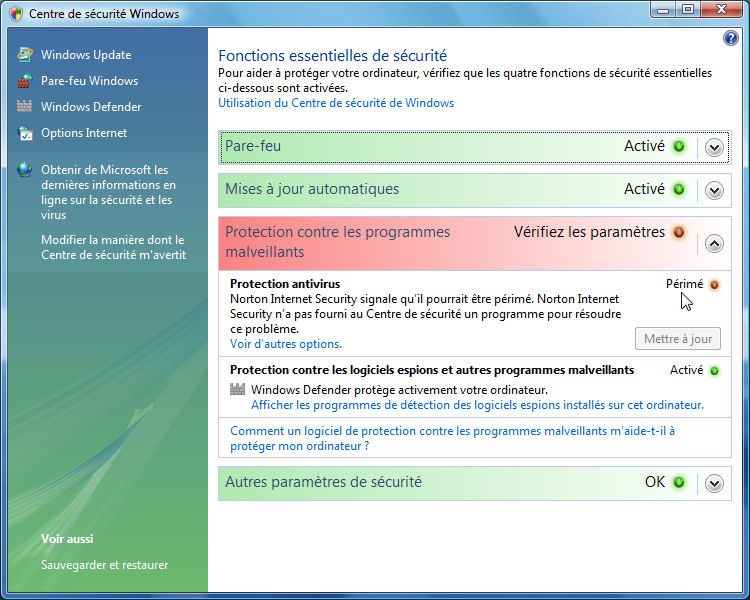Click Utilisation du Centre de sécurité de Windows link

pyautogui.click(x=336, y=103)
